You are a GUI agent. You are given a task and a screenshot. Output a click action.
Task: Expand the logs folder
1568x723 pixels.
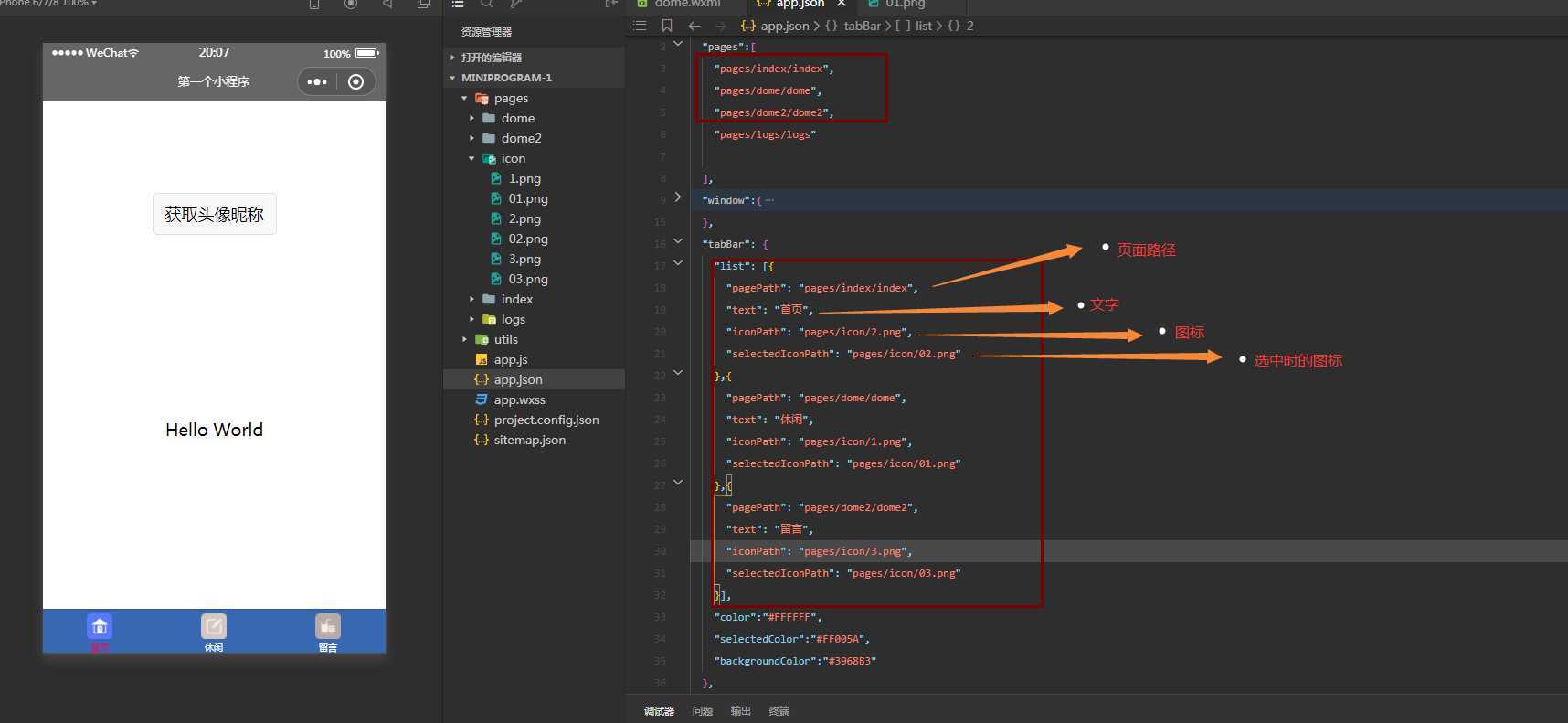pyautogui.click(x=534, y=319)
